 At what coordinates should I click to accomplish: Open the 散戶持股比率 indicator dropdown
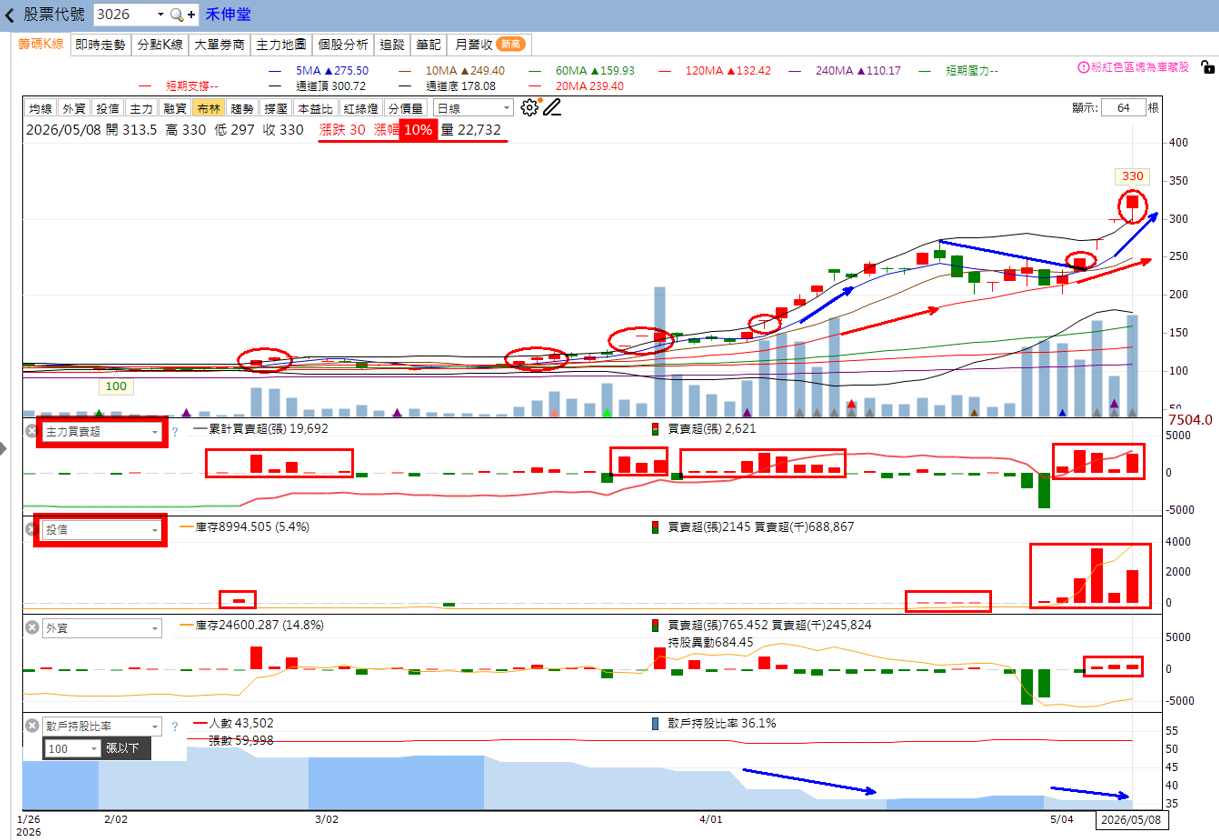tap(101, 727)
